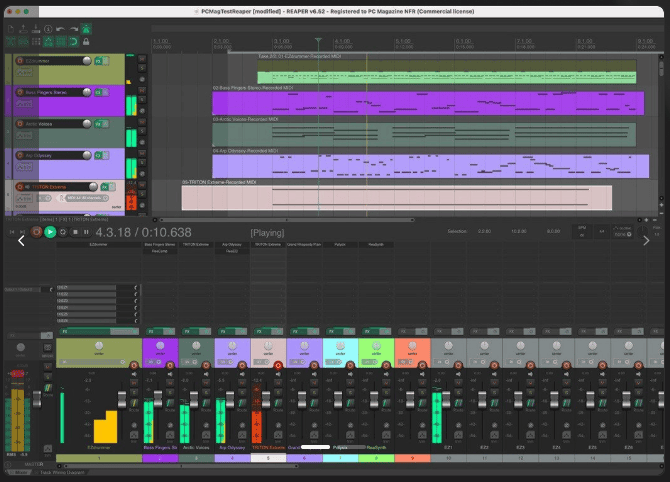Click the time signature field in transport
This screenshot has height=482, width=670.
point(602,232)
